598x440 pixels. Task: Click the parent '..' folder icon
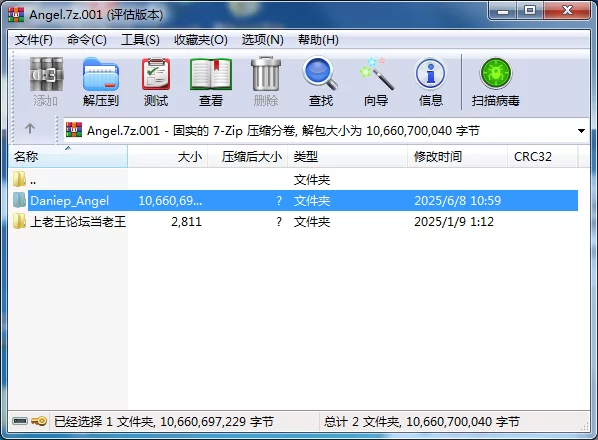pyautogui.click(x=19, y=179)
